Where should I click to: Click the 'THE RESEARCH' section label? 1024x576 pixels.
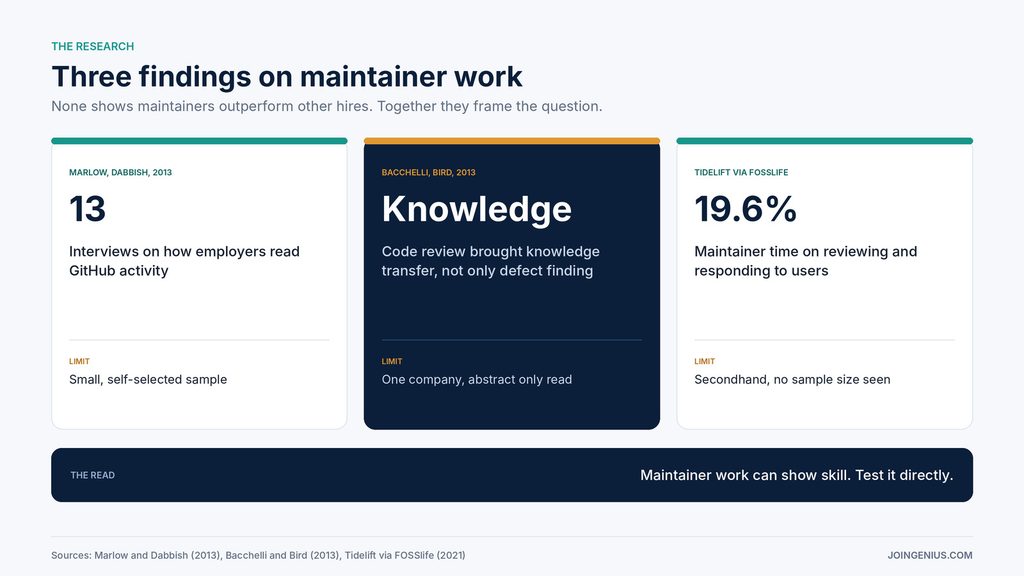point(93,46)
